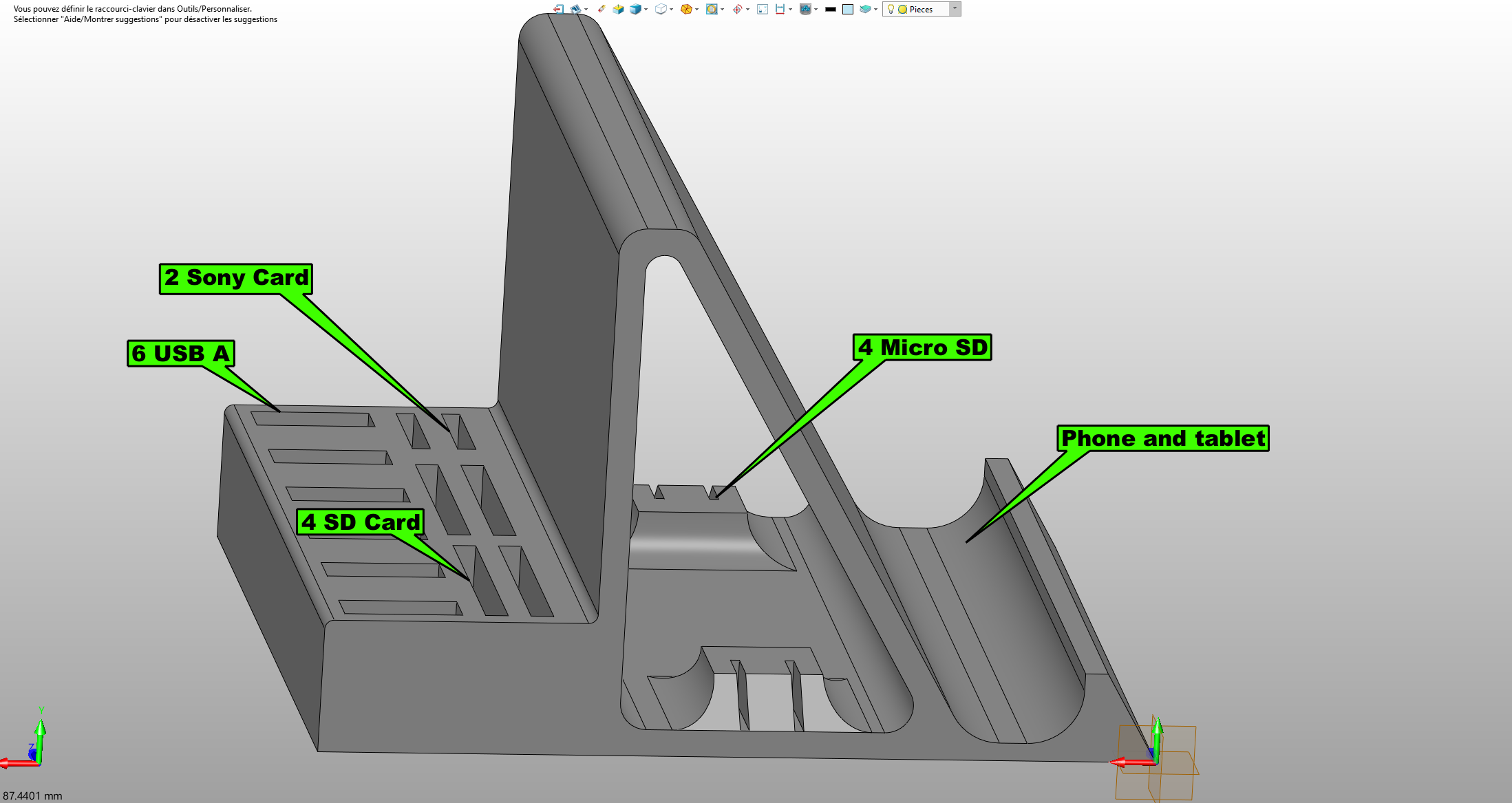Click the dimension measure icon
Image resolution: width=1512 pixels, height=803 pixels.
(780, 9)
